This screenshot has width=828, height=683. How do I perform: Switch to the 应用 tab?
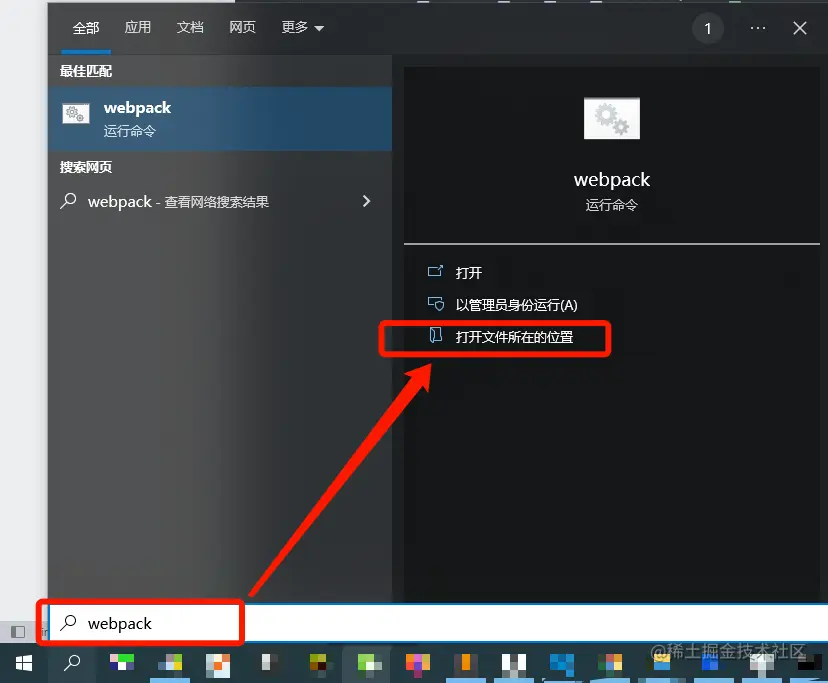point(138,28)
